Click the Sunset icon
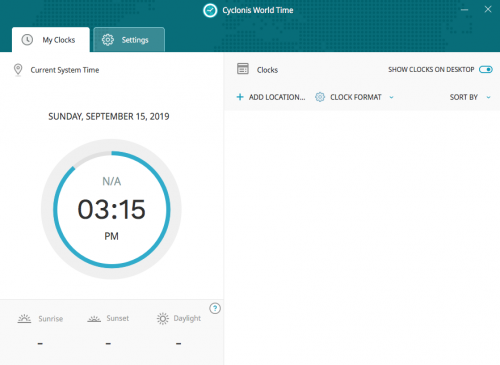The width and height of the screenshot is (500, 365). pos(94,319)
